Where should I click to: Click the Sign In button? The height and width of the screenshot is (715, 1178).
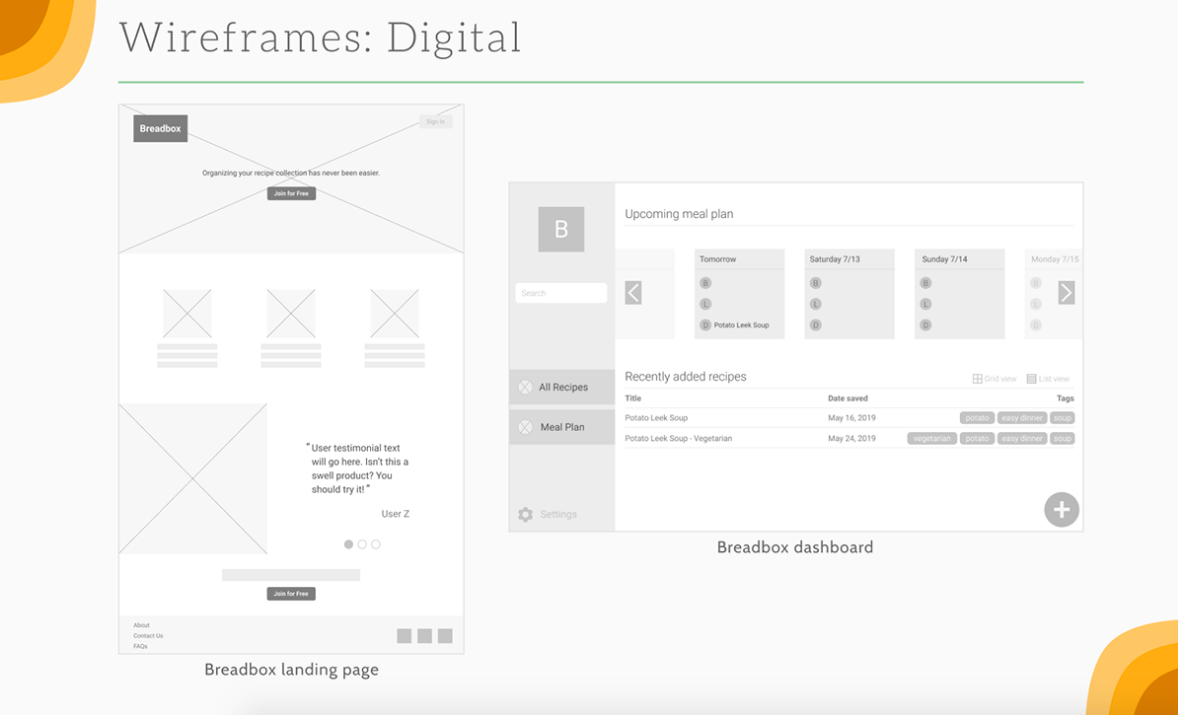click(435, 121)
